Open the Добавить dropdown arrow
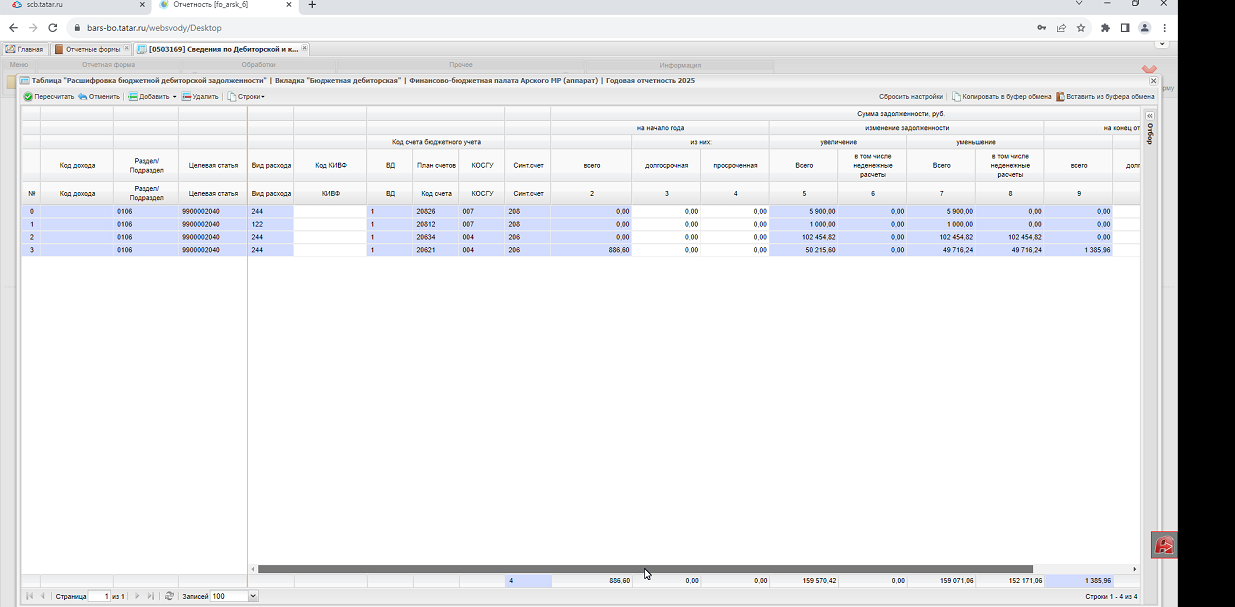Image resolution: width=1235 pixels, height=607 pixels. pyautogui.click(x=174, y=97)
